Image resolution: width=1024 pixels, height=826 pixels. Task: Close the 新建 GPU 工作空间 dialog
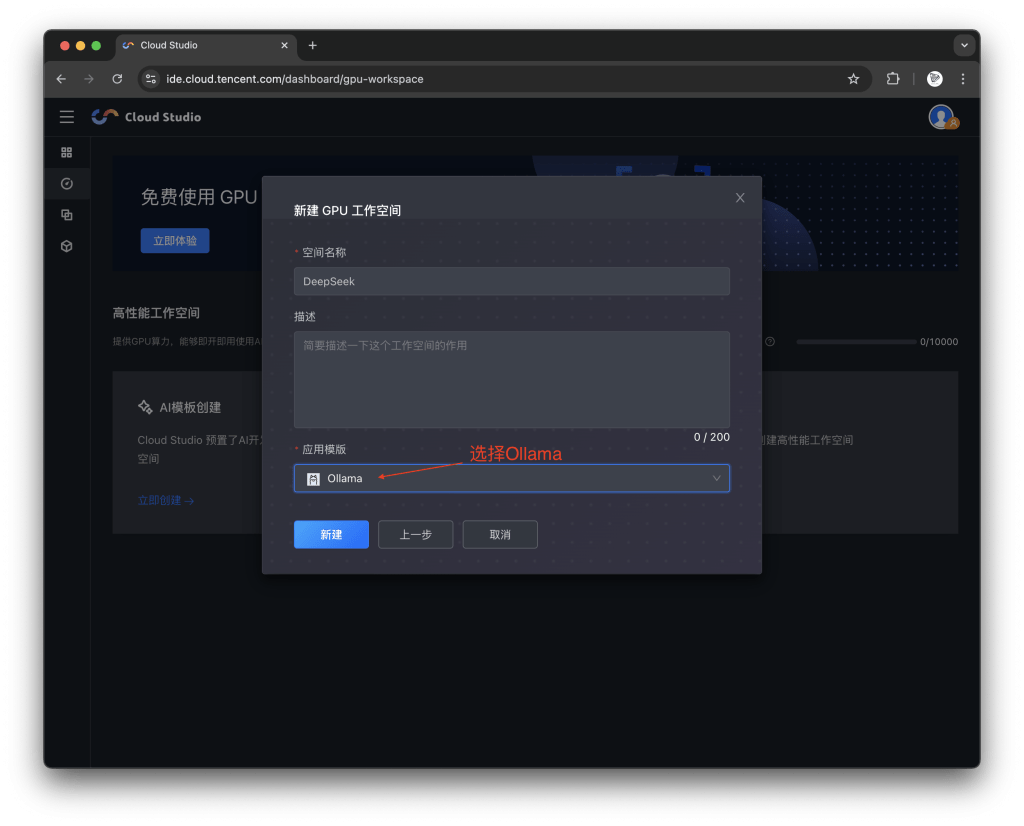pyautogui.click(x=739, y=197)
